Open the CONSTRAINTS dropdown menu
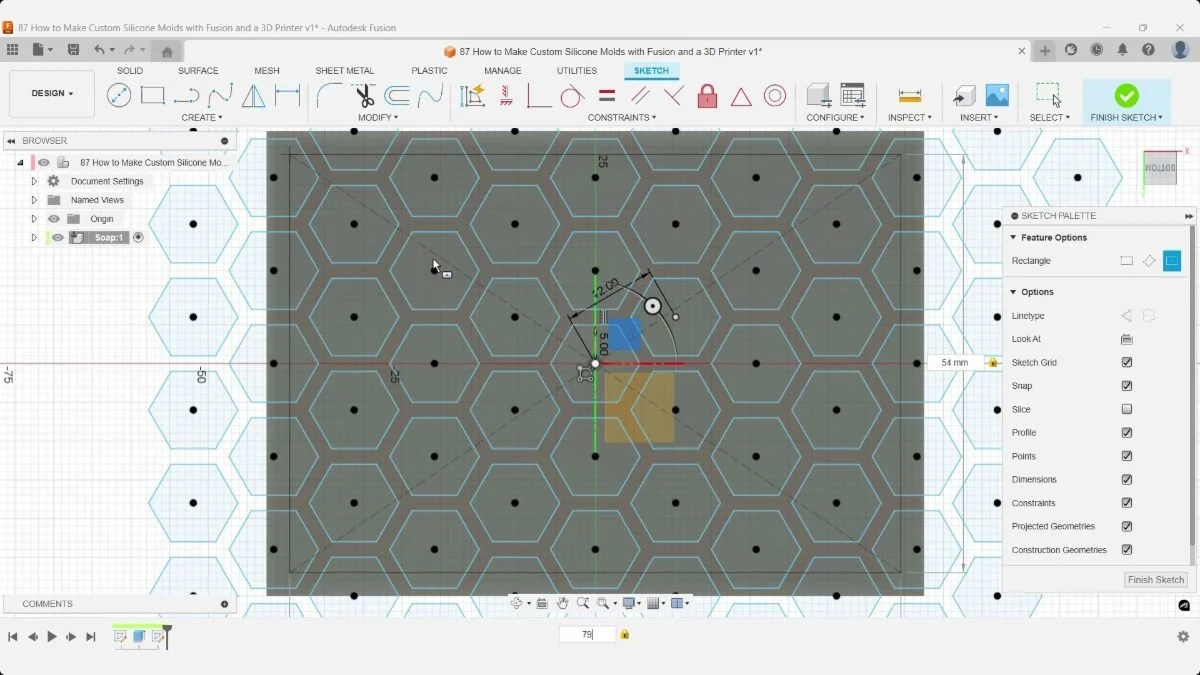Viewport: 1200px width, 675px height. (621, 118)
